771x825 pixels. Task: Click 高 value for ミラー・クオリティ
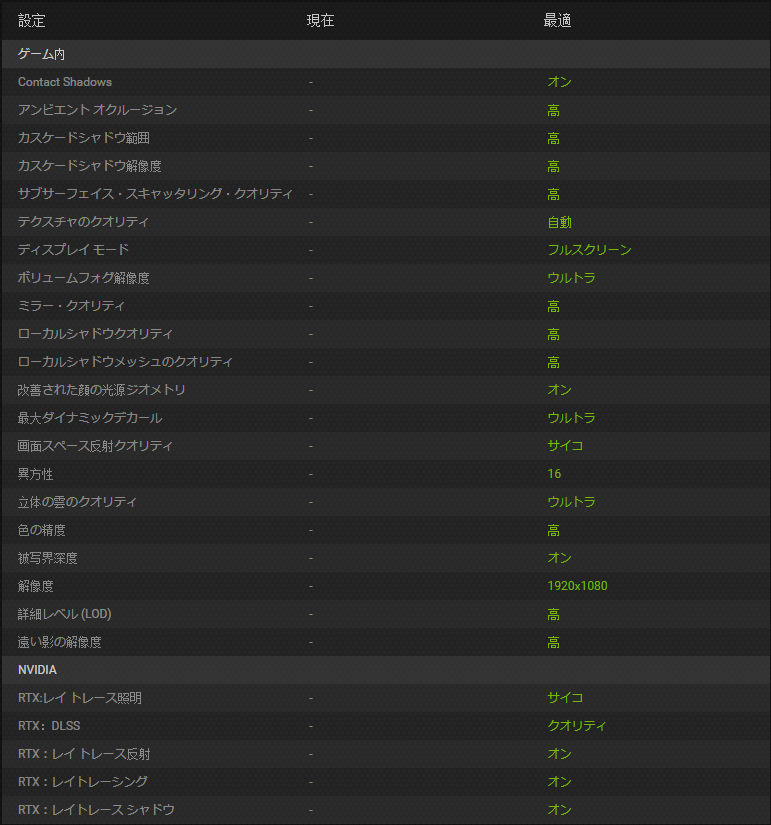click(x=553, y=306)
